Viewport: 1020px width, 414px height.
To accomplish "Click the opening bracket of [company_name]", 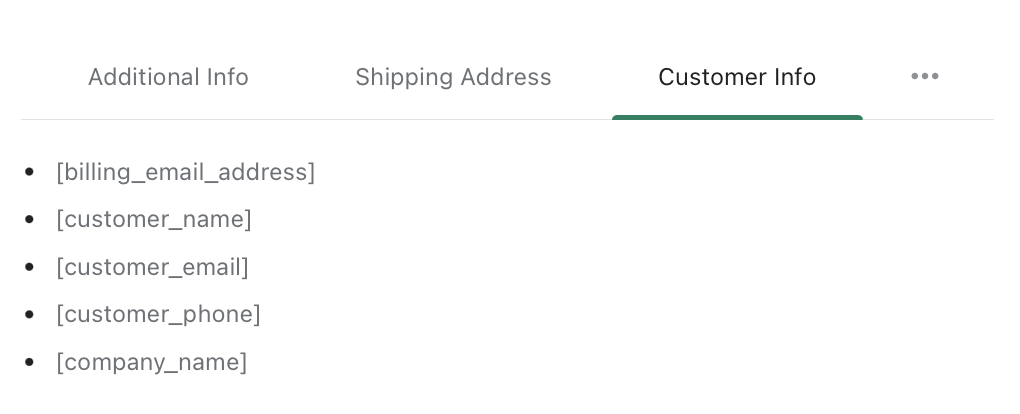I will (60, 362).
